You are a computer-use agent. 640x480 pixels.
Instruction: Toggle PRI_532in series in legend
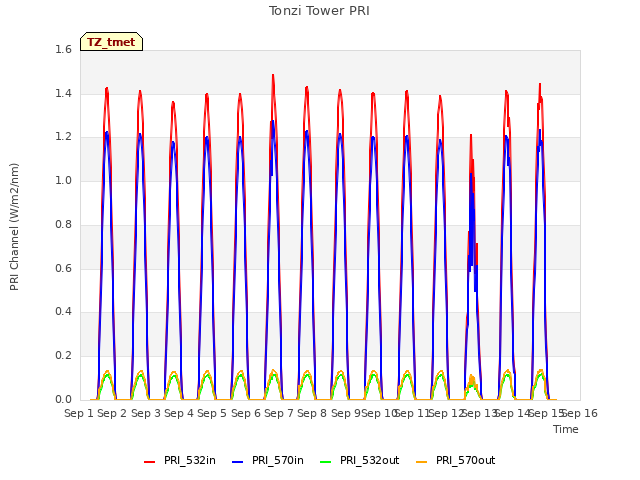coord(180,460)
